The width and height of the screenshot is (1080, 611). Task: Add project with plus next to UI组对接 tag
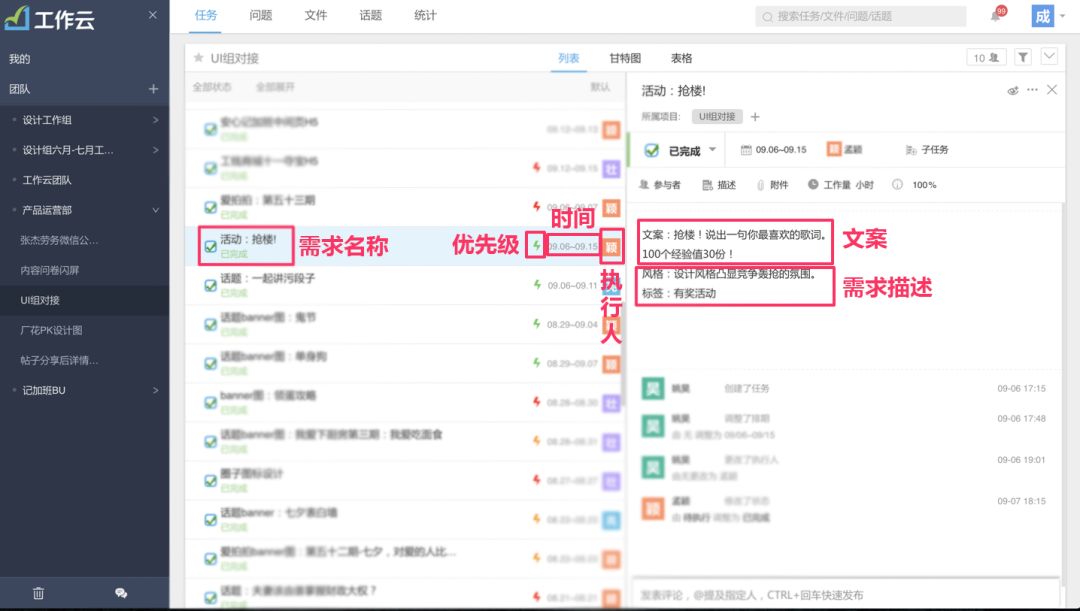pos(755,116)
